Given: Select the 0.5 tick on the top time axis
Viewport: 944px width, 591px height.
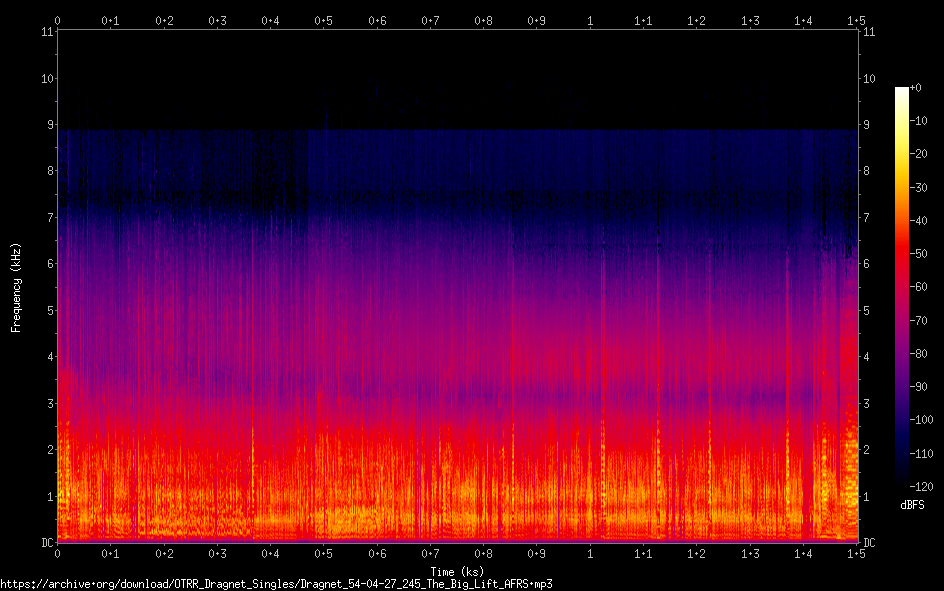Looking at the screenshot, I should pyautogui.click(x=323, y=20).
